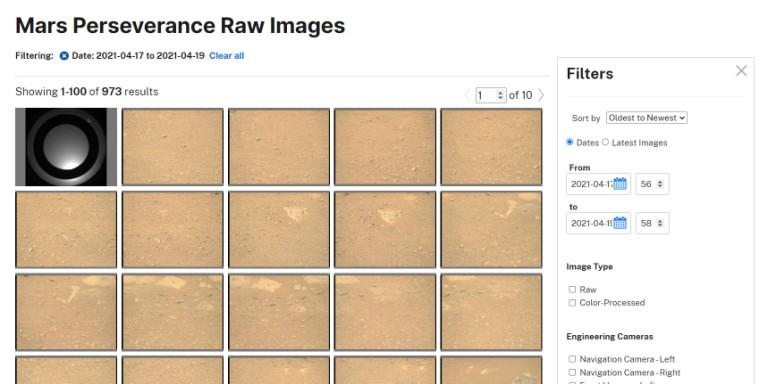Select the Dates radio button
768x384 pixels.
click(570, 142)
